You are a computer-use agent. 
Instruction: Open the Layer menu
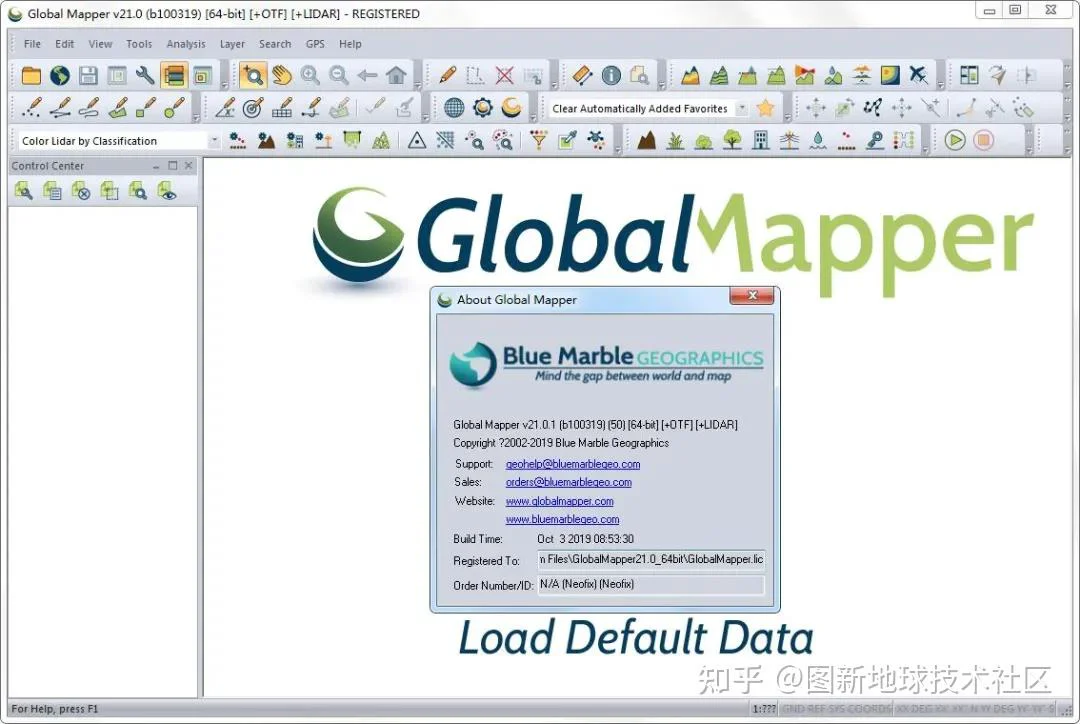coord(232,44)
